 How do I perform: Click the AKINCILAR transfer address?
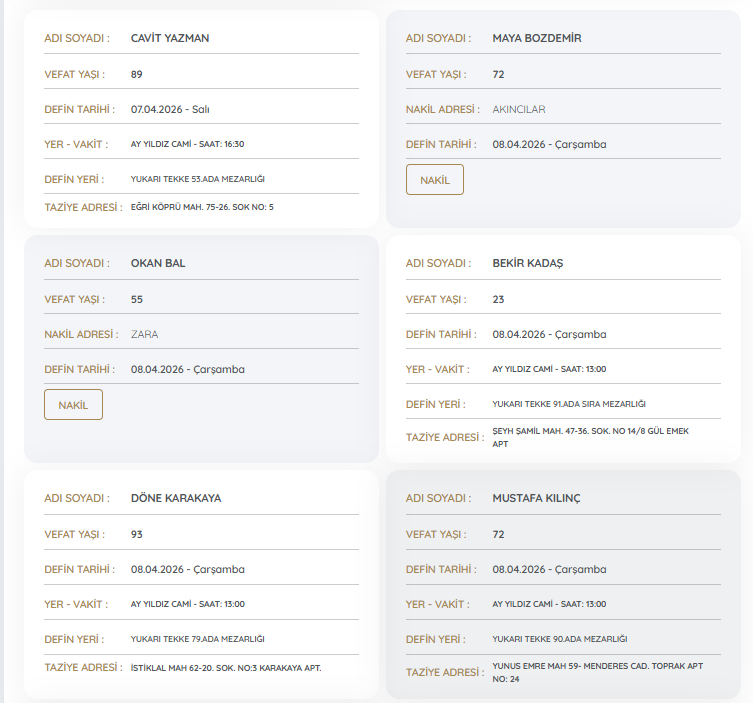(519, 109)
